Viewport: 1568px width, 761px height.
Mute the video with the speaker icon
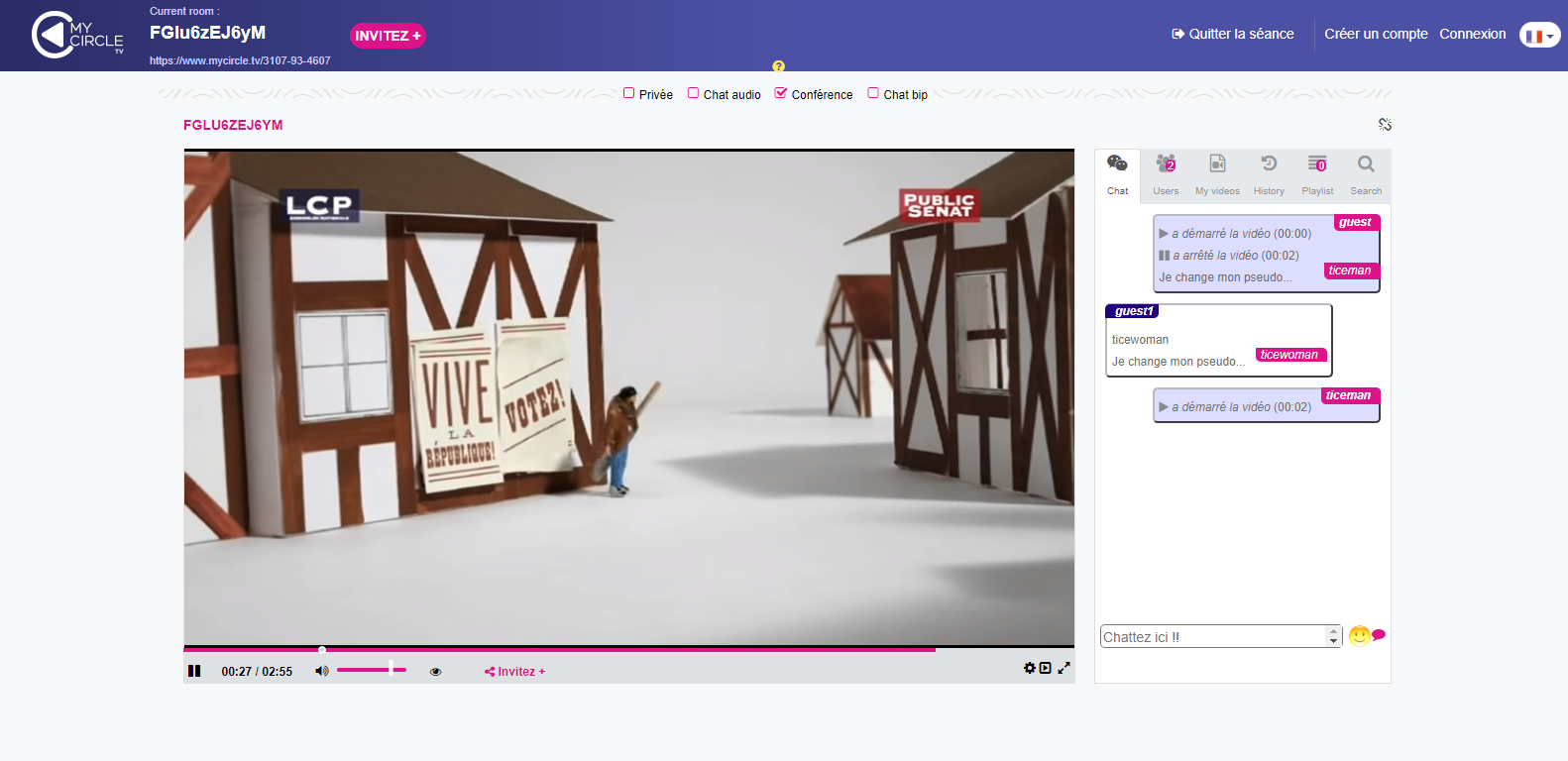pos(321,671)
